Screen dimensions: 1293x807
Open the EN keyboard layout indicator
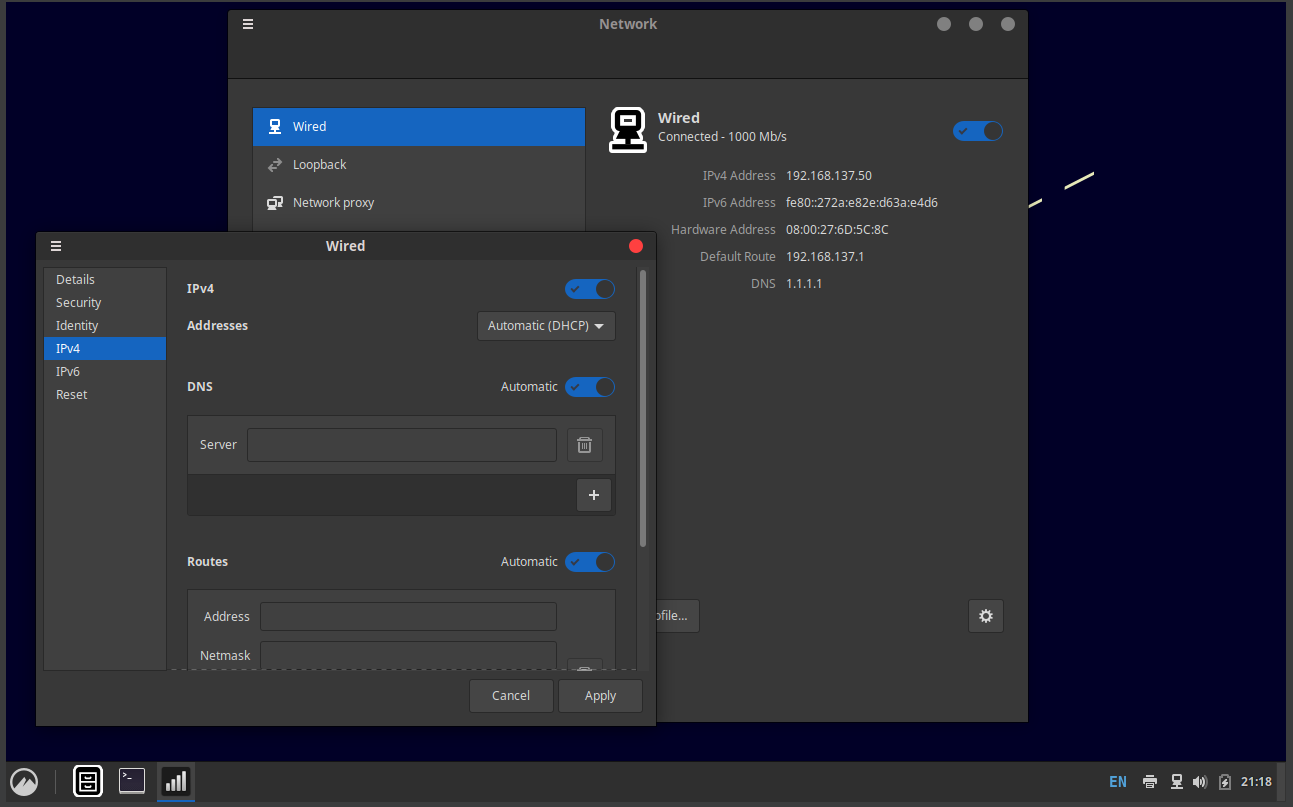1117,782
